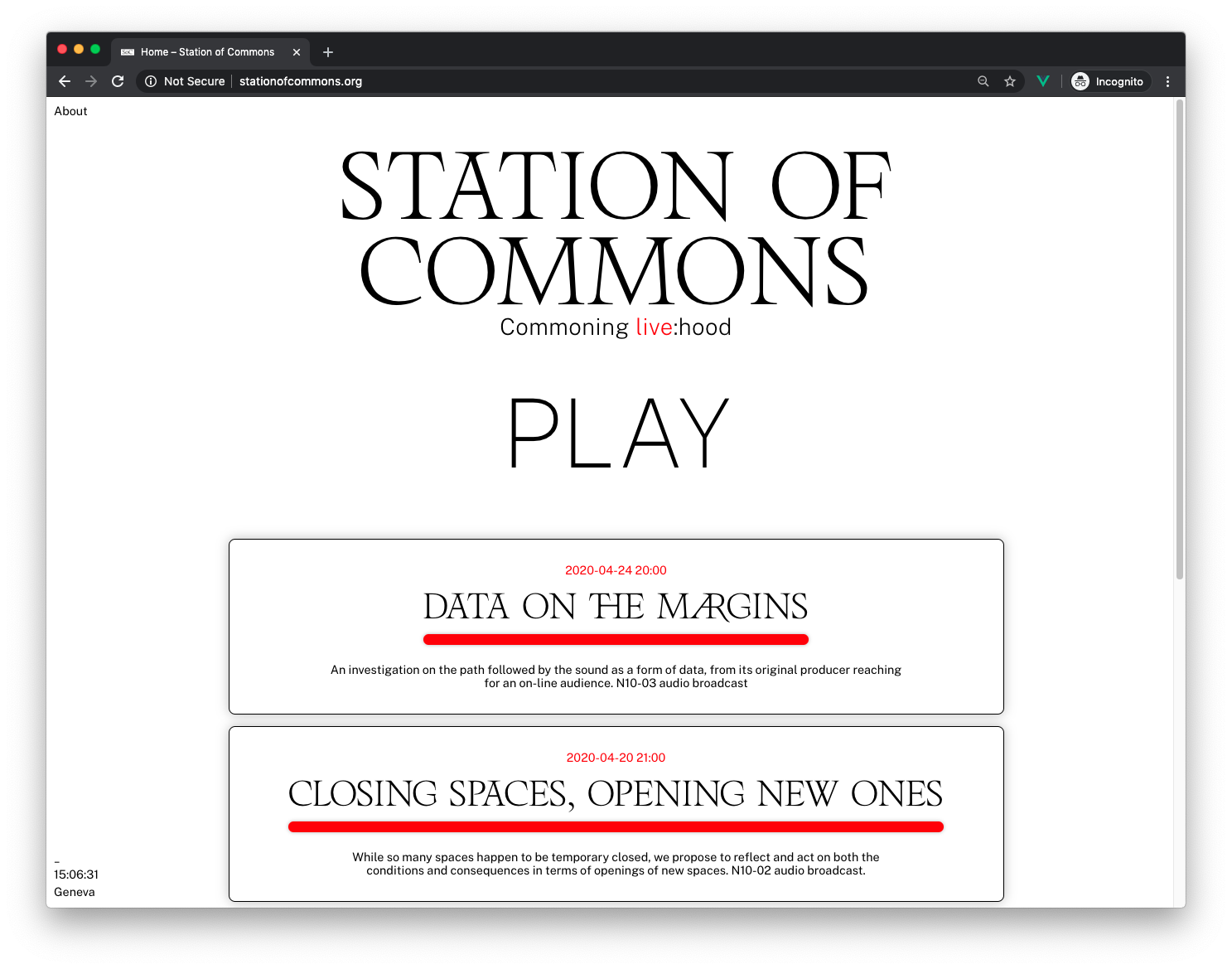Click the Not Secure info icon
This screenshot has width=1232, height=969.
tap(151, 81)
